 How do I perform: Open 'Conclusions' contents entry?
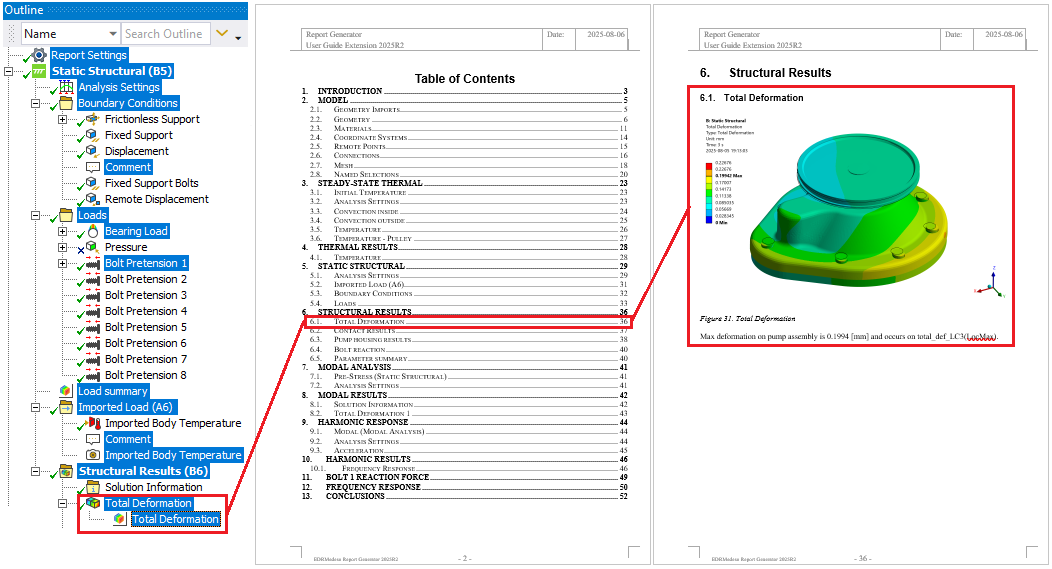click(x=464, y=496)
